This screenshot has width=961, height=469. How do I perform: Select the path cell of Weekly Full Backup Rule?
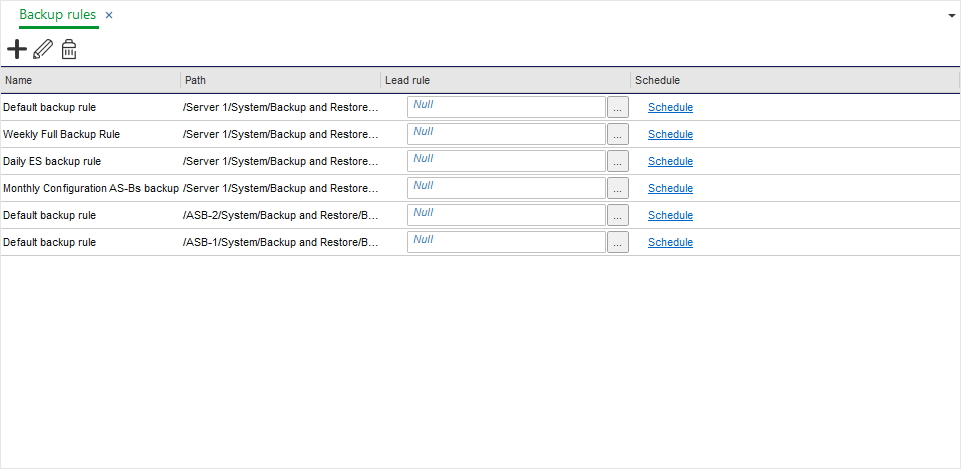[x=281, y=134]
